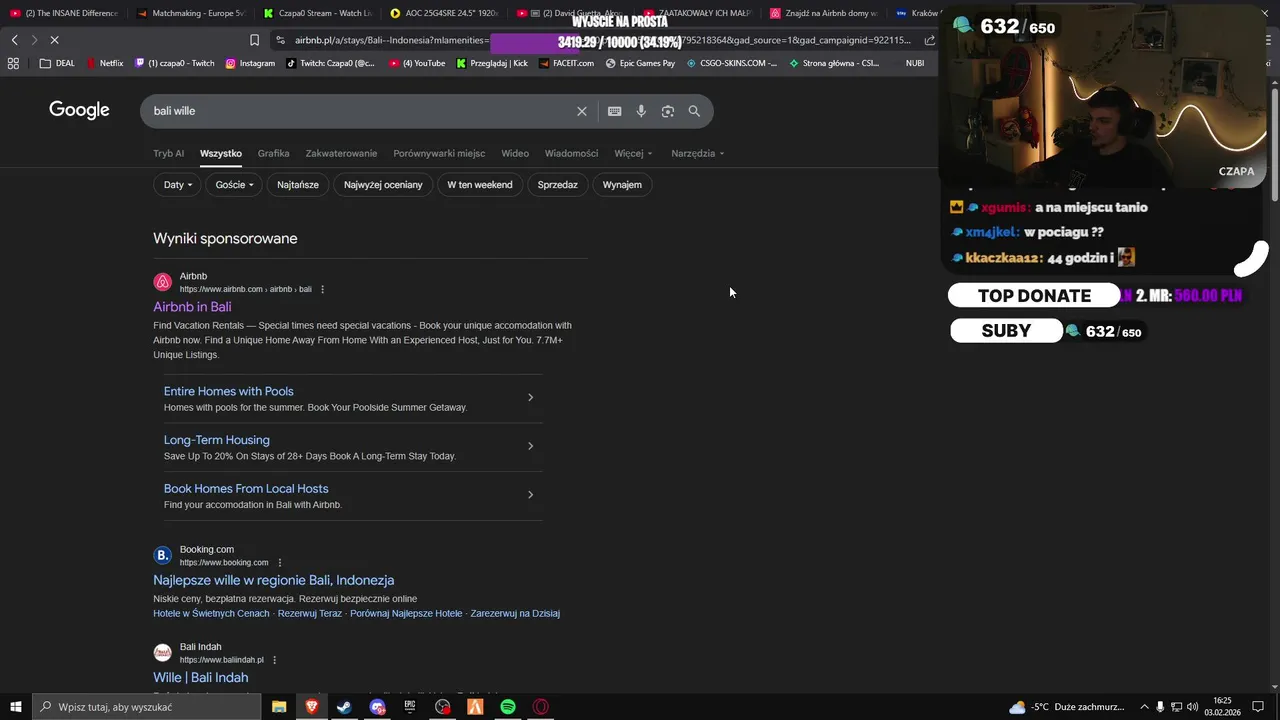
Task: Open File Explorer from the taskbar
Action: click(279, 707)
